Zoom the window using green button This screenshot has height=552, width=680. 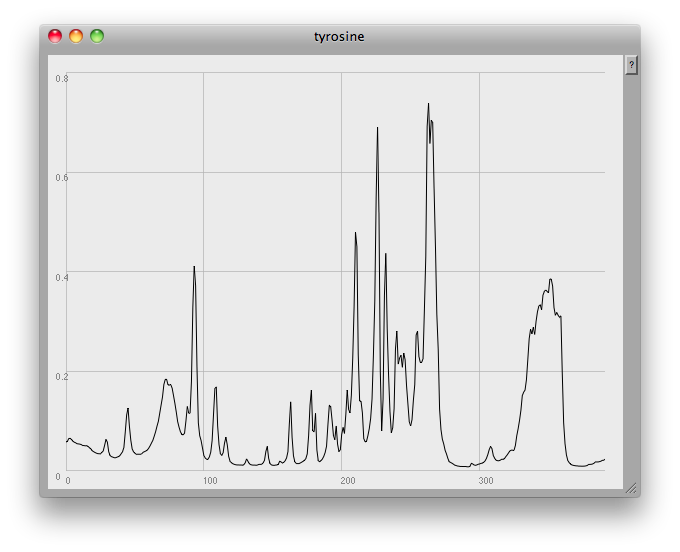(97, 37)
